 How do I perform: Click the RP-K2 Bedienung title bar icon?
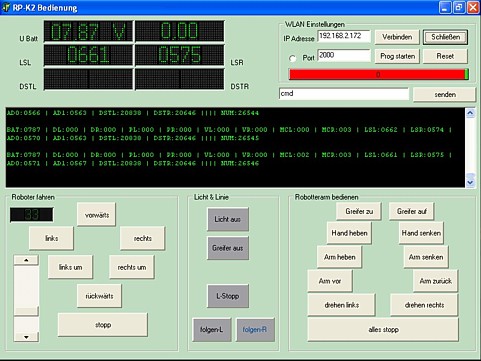[6, 7]
